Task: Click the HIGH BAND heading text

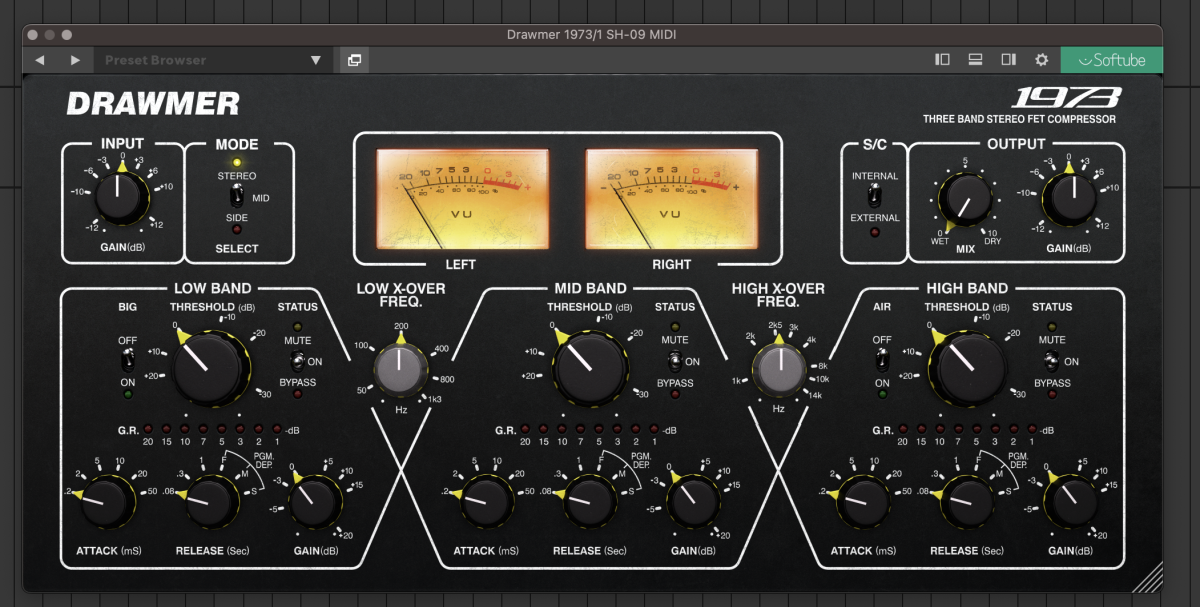Action: 967,289
